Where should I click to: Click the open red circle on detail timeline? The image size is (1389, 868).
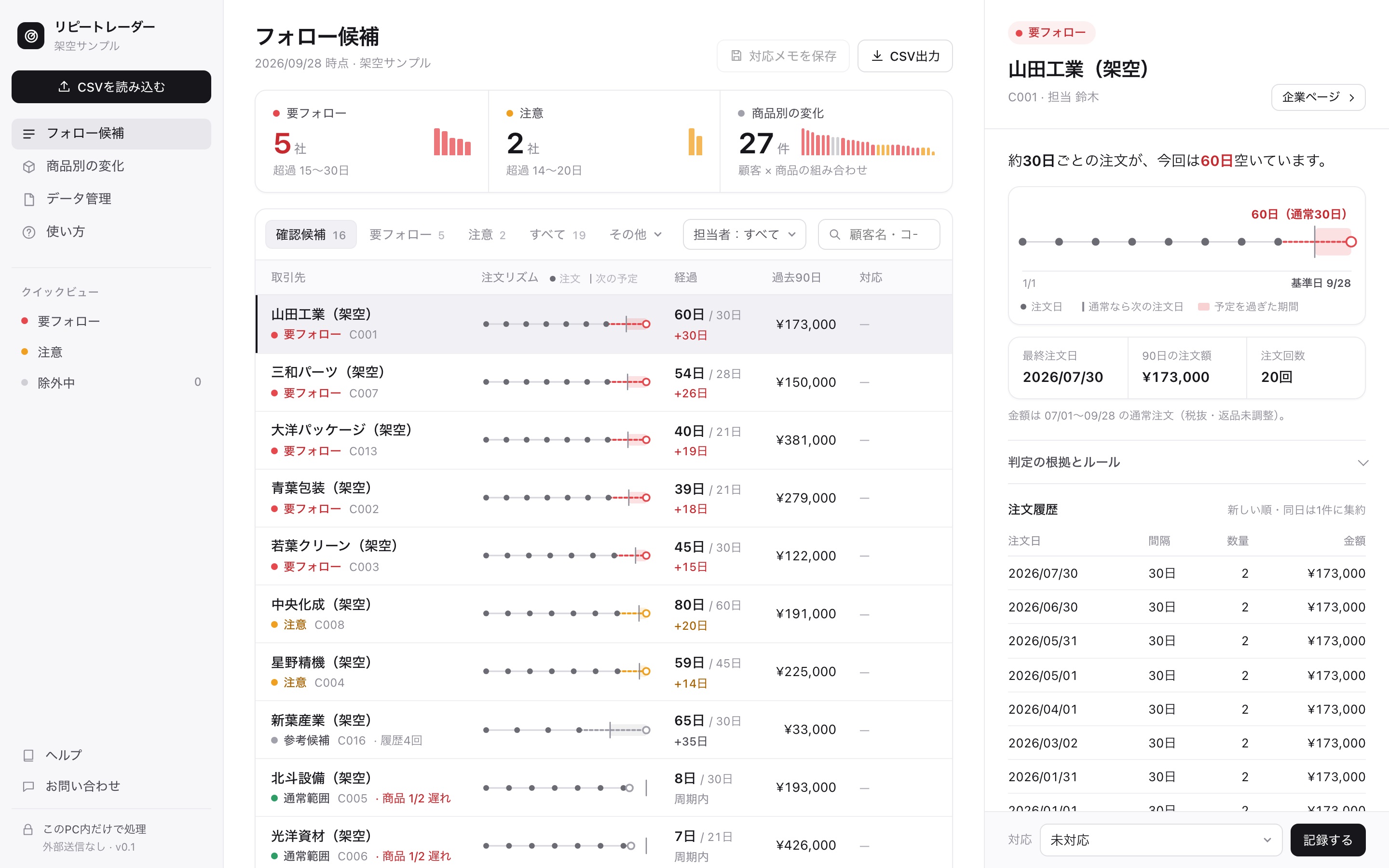(x=1351, y=242)
